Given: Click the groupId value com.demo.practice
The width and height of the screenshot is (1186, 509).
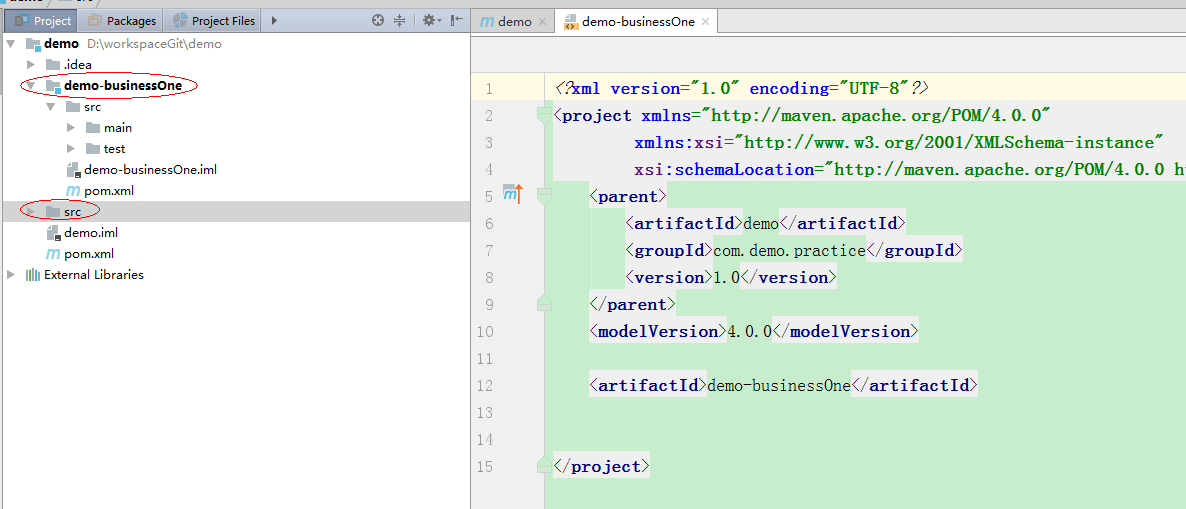Looking at the screenshot, I should tap(789, 250).
